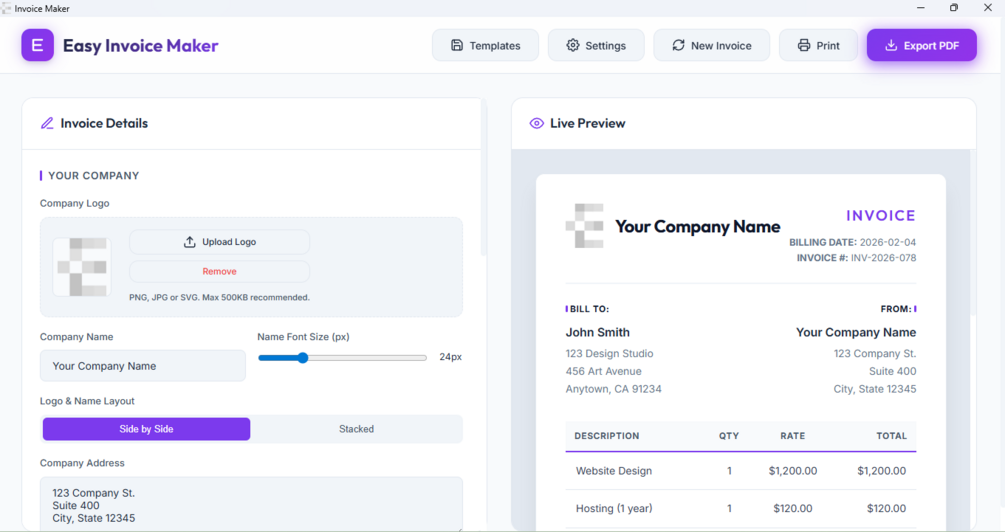Click the Settings gear icon

[x=573, y=45]
